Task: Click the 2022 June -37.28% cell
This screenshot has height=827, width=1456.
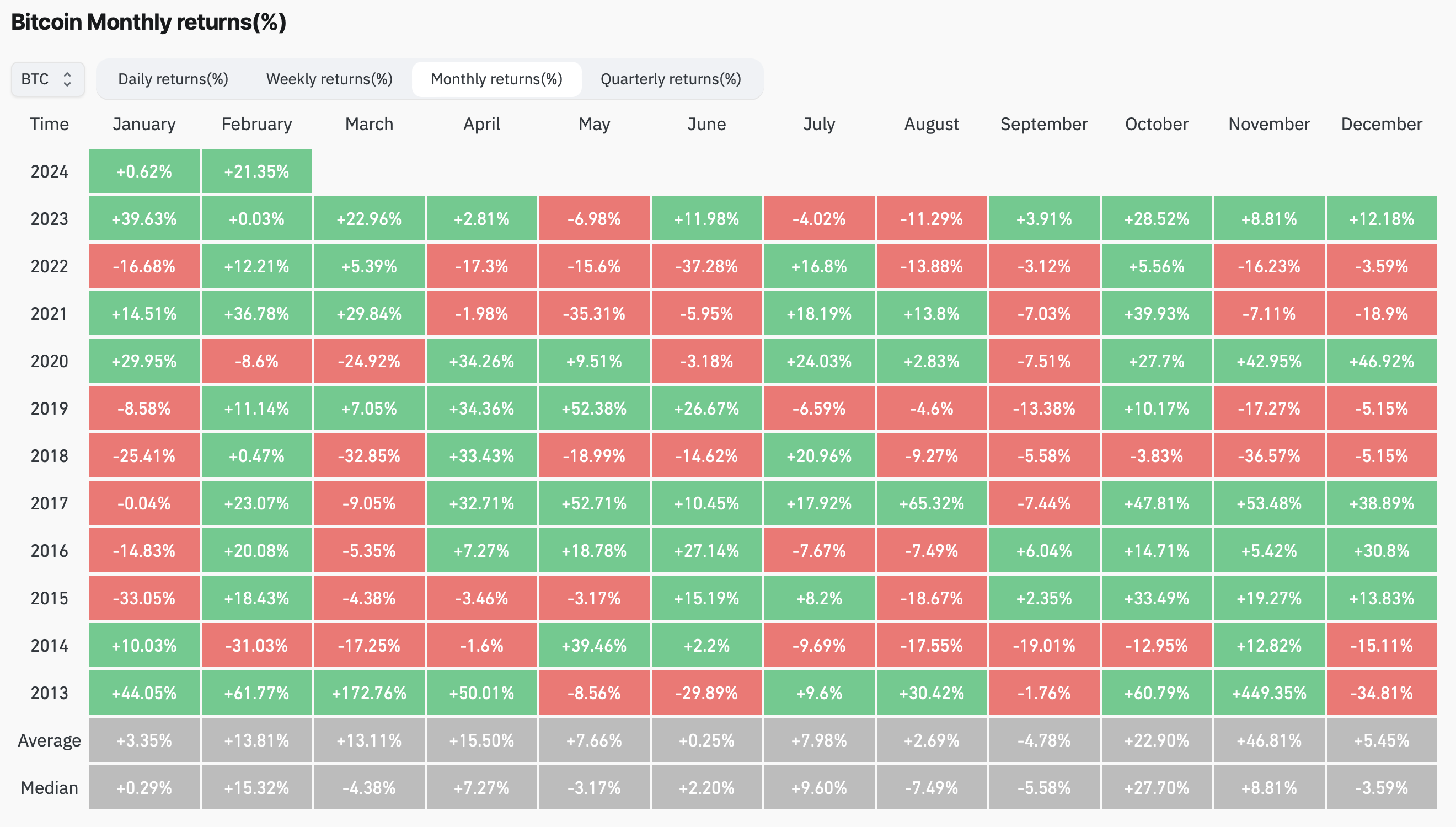Action: [x=706, y=266]
